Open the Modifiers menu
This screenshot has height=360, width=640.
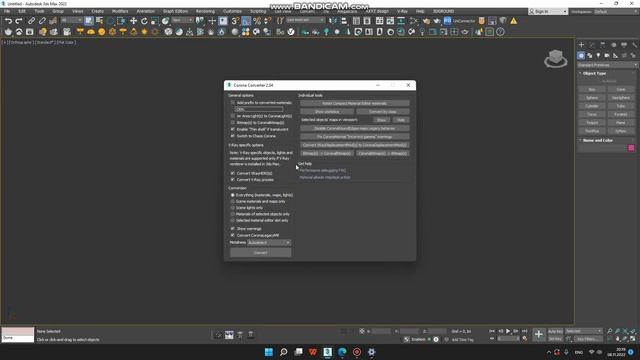tap(120, 11)
